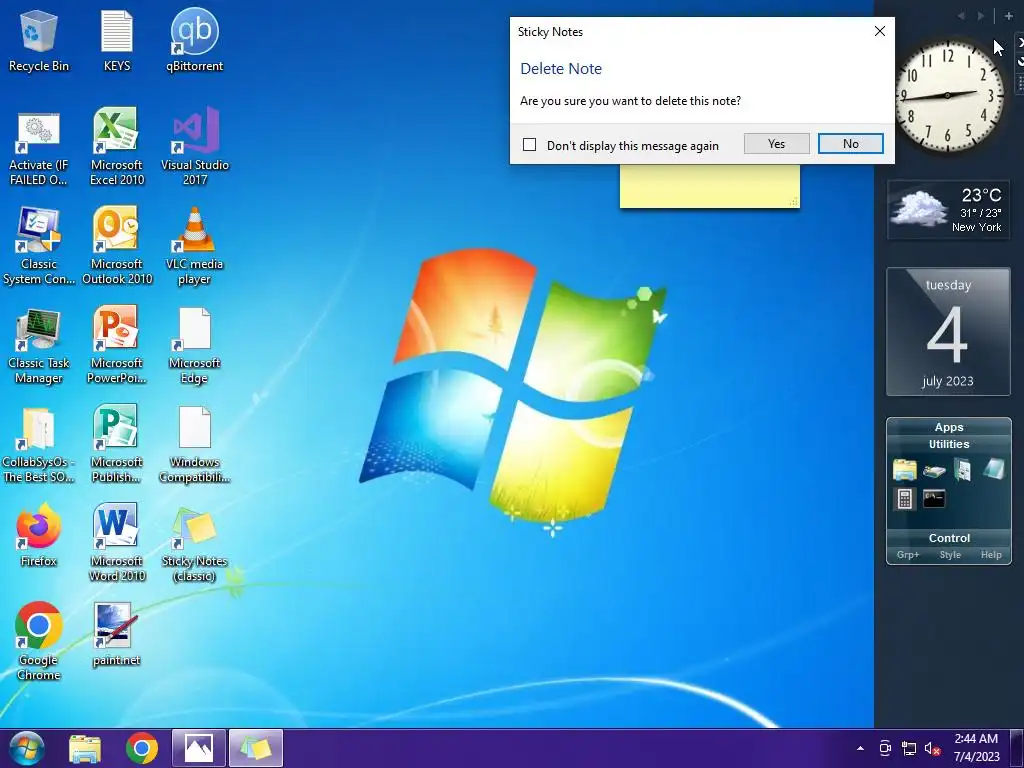
Task: Select Microsoft Word 2010 desktop icon
Action: tap(117, 543)
